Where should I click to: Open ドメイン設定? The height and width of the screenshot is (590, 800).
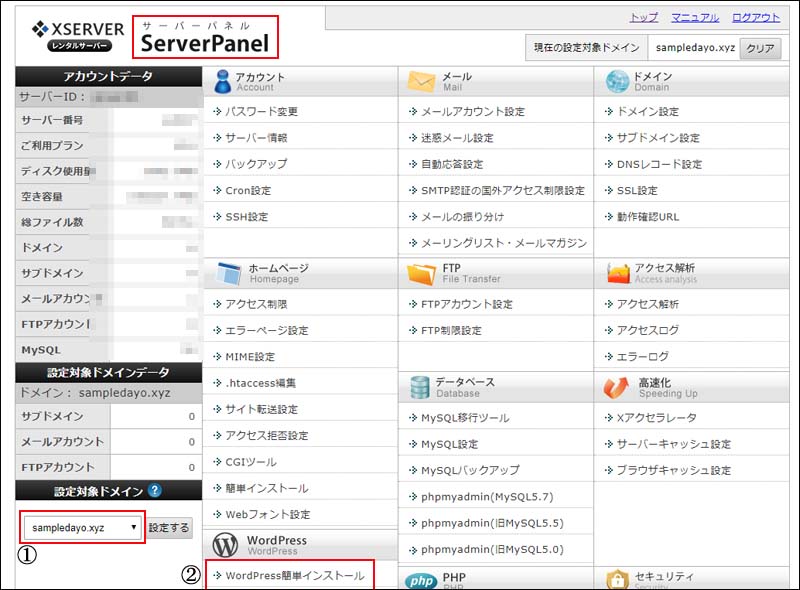tap(648, 111)
